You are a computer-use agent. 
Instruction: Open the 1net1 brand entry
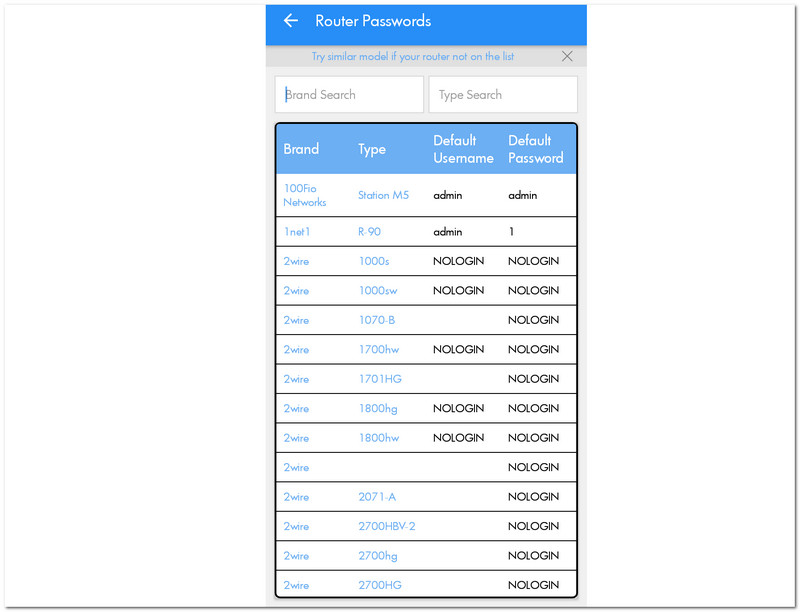click(x=297, y=232)
